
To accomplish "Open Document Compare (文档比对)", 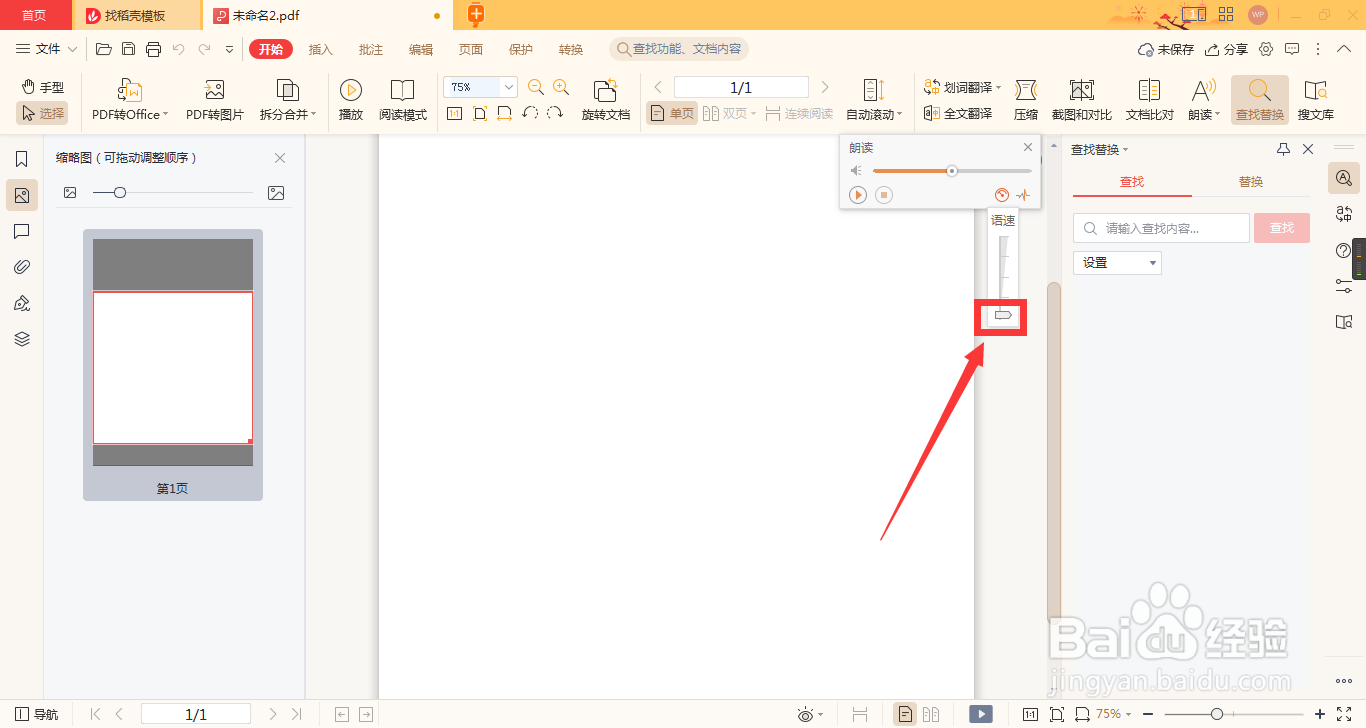I will point(1150,100).
